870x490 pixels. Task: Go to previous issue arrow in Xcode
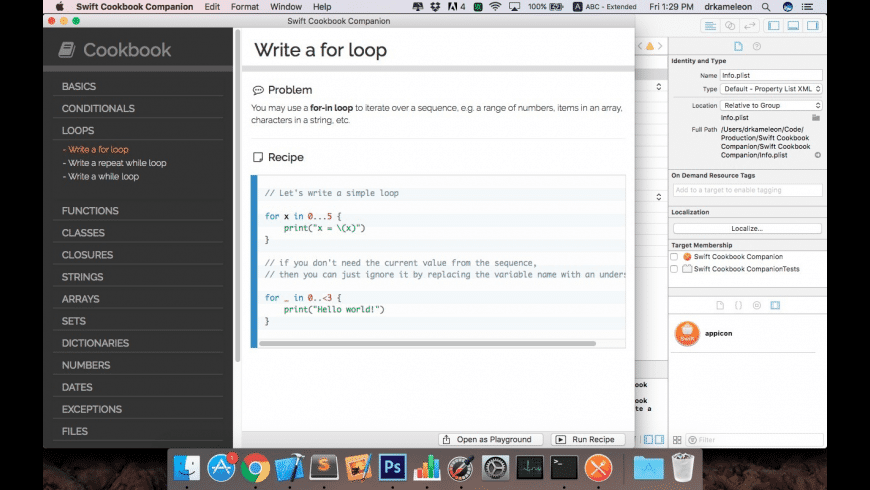coord(640,46)
